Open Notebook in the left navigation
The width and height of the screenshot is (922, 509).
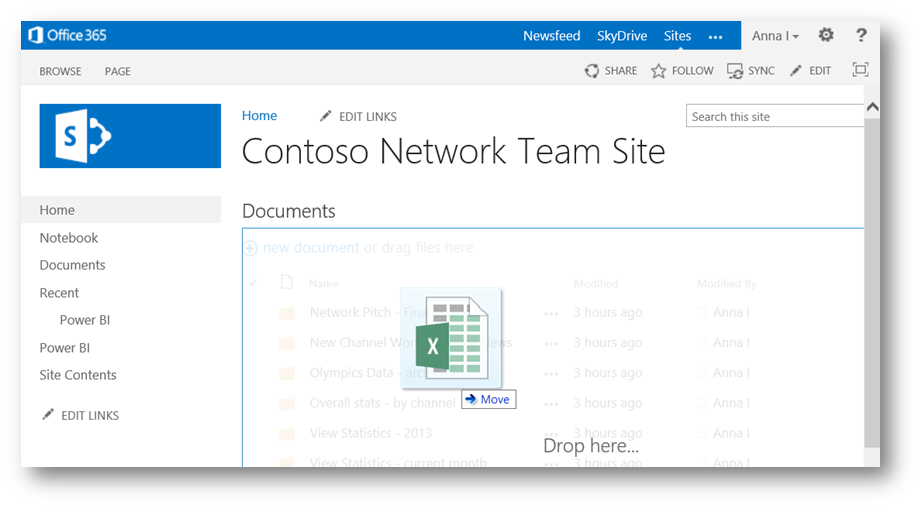(x=69, y=237)
